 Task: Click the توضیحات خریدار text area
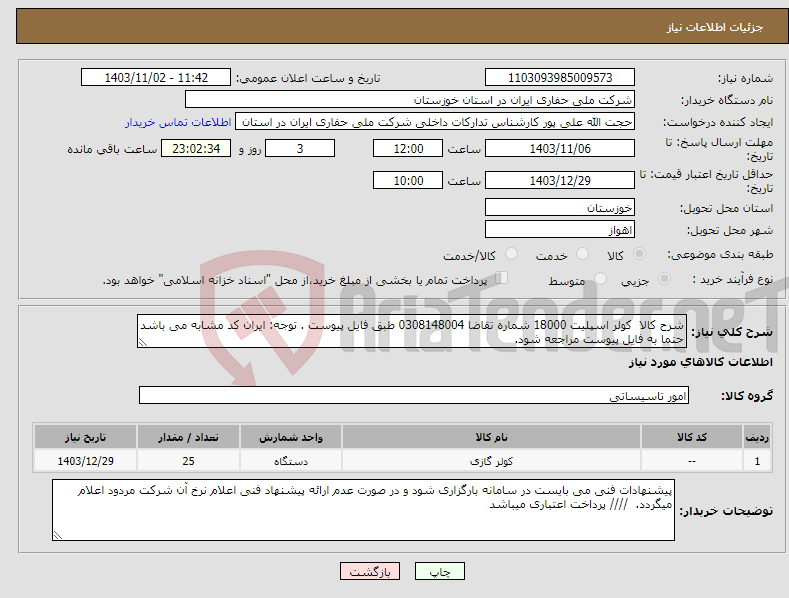(x=363, y=510)
